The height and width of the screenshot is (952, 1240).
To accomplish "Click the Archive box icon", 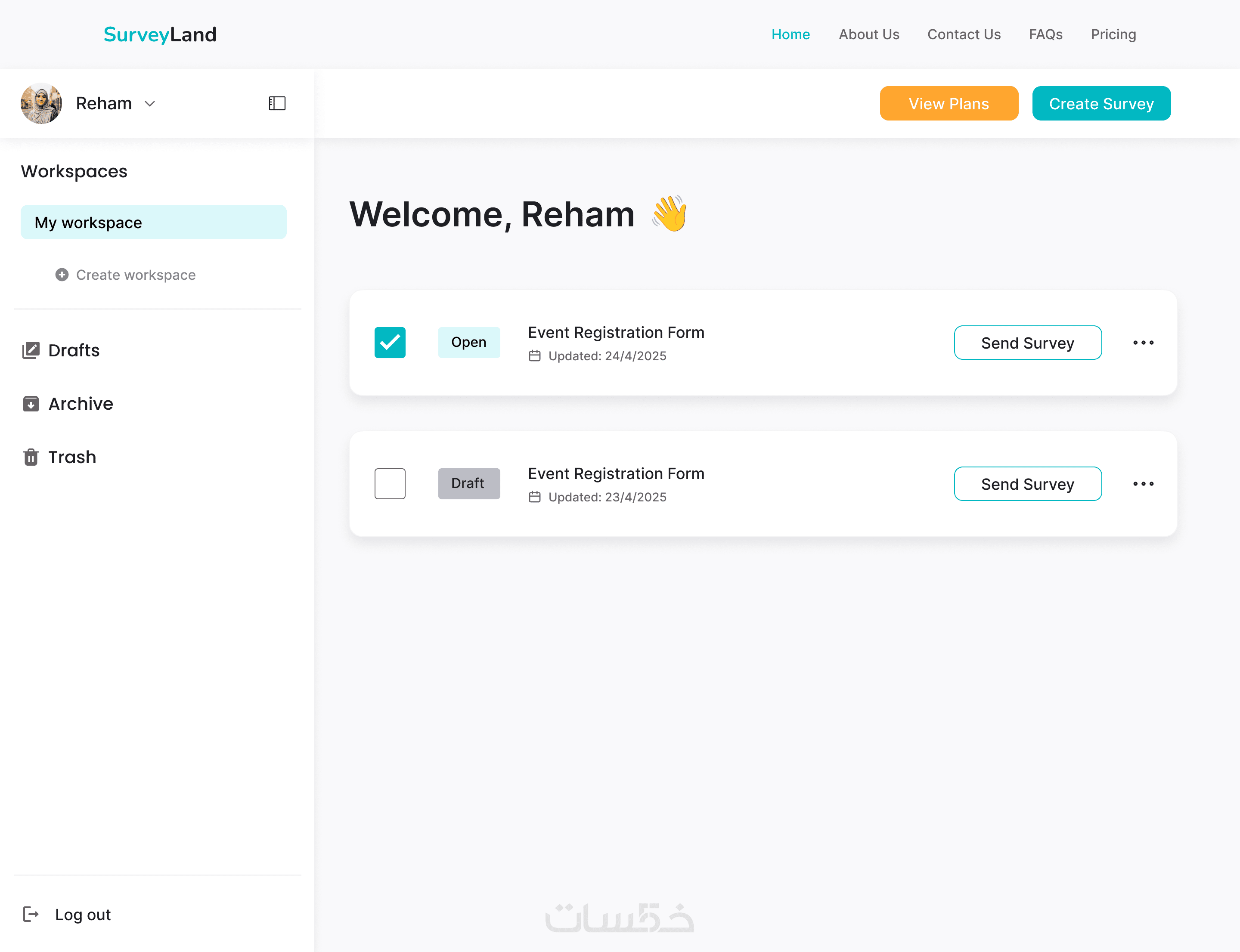I will [31, 403].
